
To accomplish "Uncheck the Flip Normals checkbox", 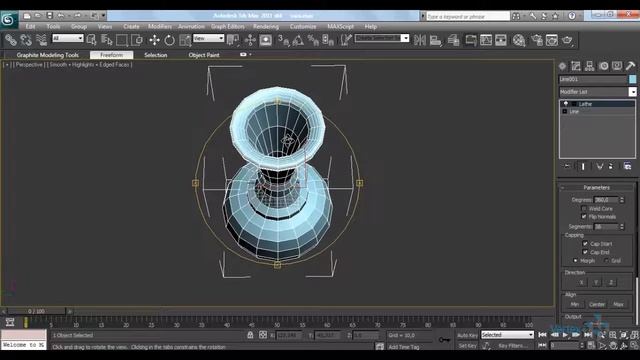I will 584,216.
